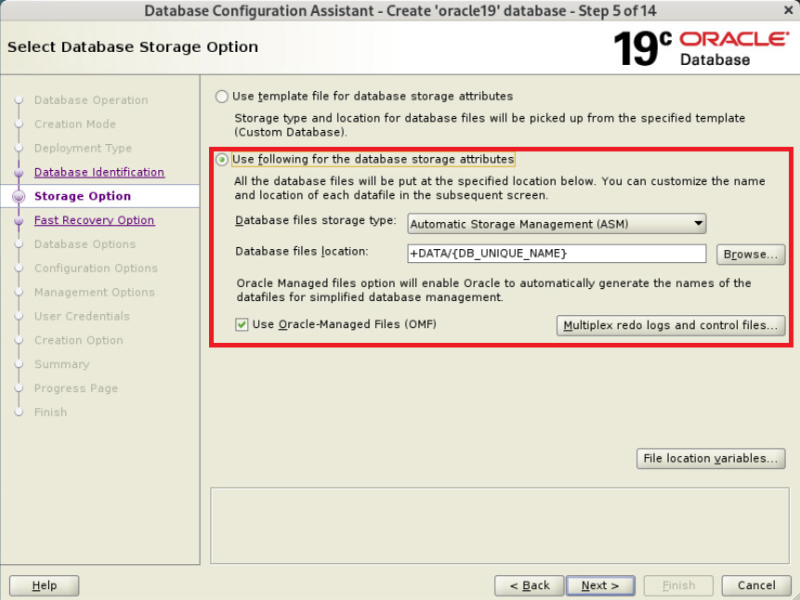The height and width of the screenshot is (600, 800).
Task: Close the Database Configuration Assistant window
Action: pos(788,10)
